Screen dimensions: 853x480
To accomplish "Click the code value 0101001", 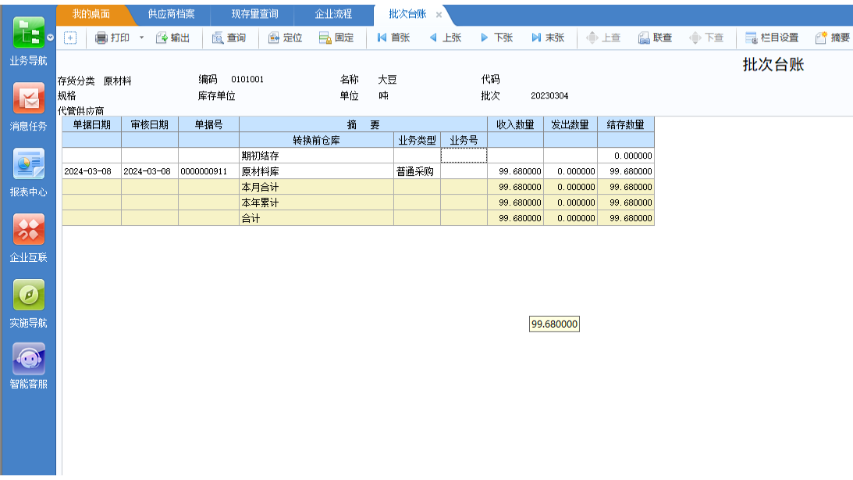I will point(248,79).
